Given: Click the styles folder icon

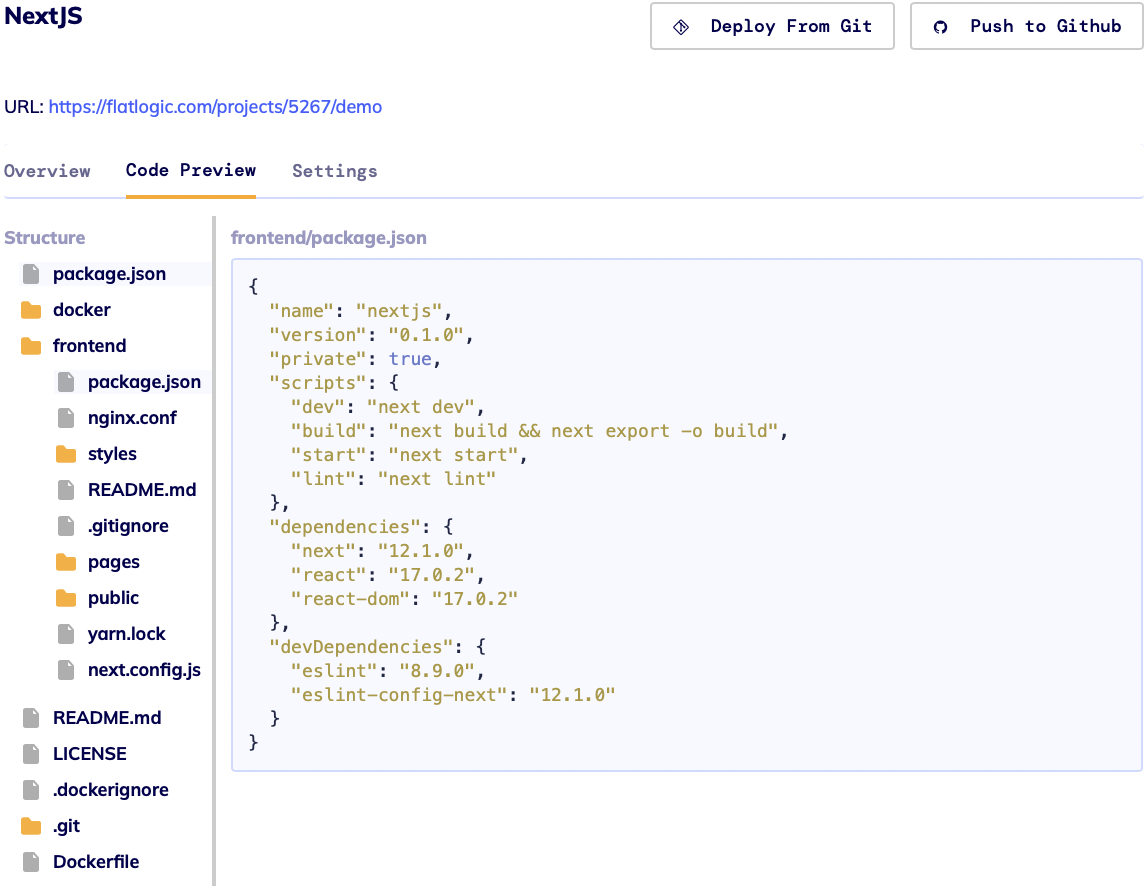Looking at the screenshot, I should coord(66,454).
